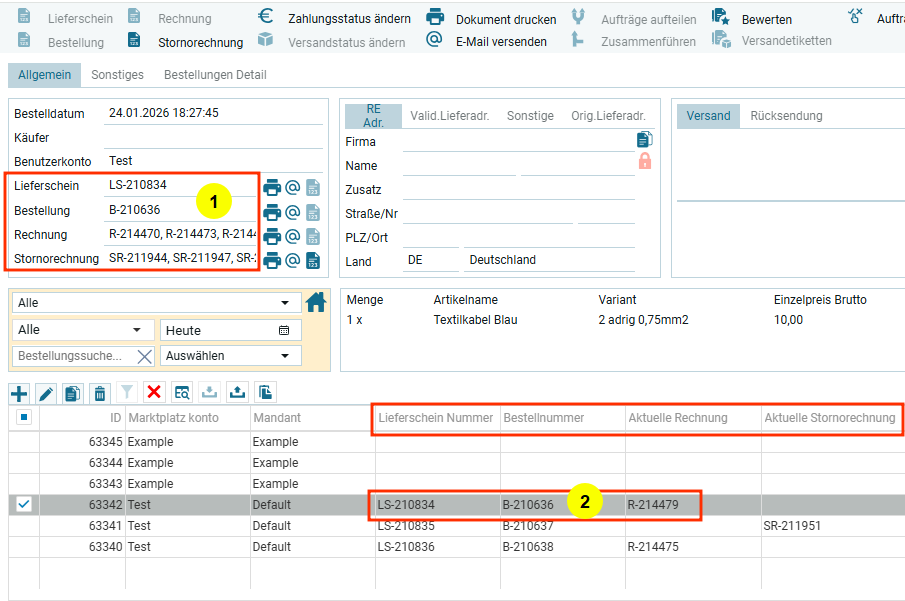This screenshot has height=601, width=905.
Task: Click the lock icon in the address panel
Action: click(644, 161)
